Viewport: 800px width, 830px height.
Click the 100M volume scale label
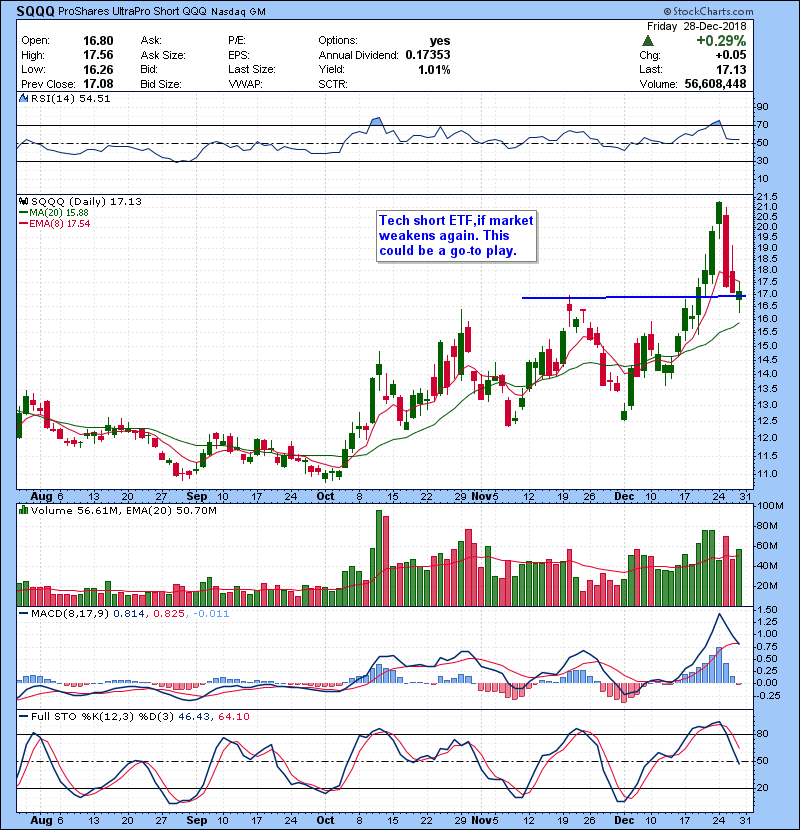click(x=770, y=506)
